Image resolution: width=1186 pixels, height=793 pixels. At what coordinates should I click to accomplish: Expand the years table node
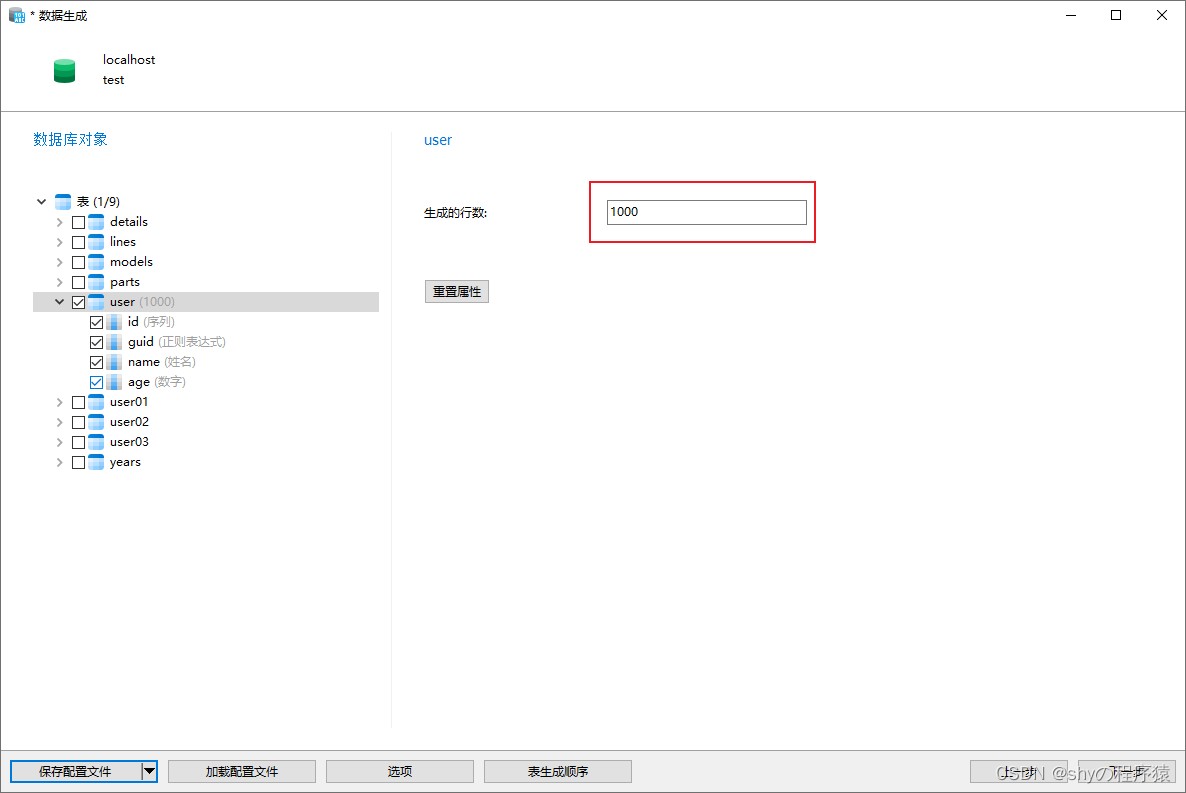click(60, 462)
